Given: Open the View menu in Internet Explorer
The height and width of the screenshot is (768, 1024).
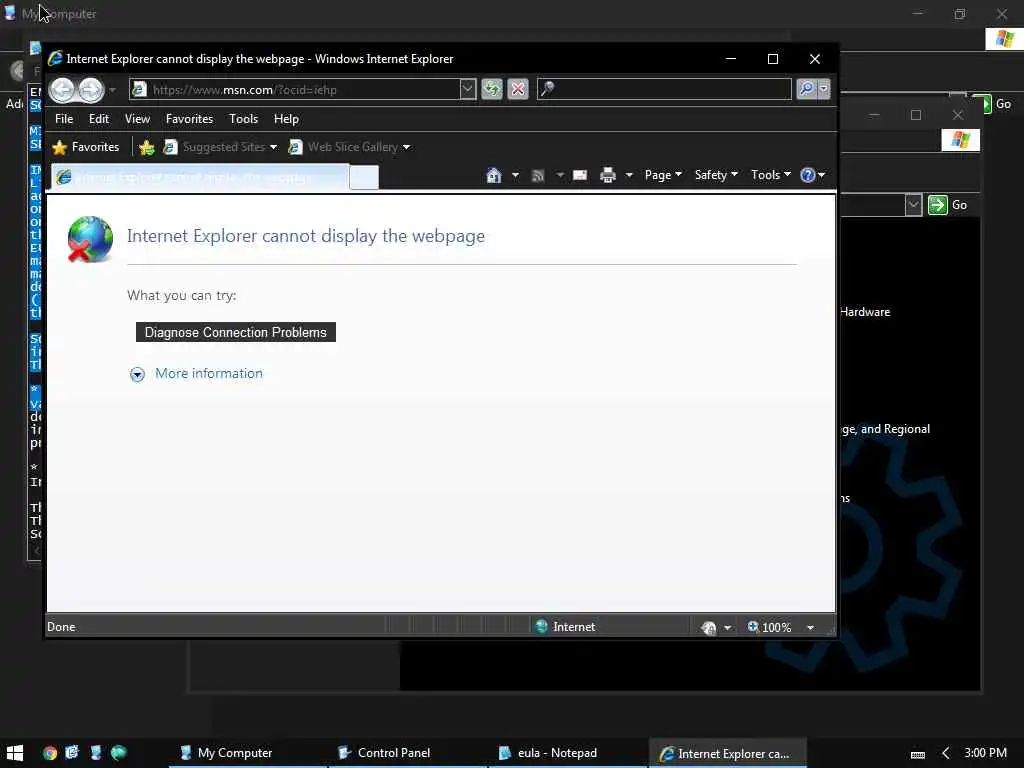Looking at the screenshot, I should 137,119.
